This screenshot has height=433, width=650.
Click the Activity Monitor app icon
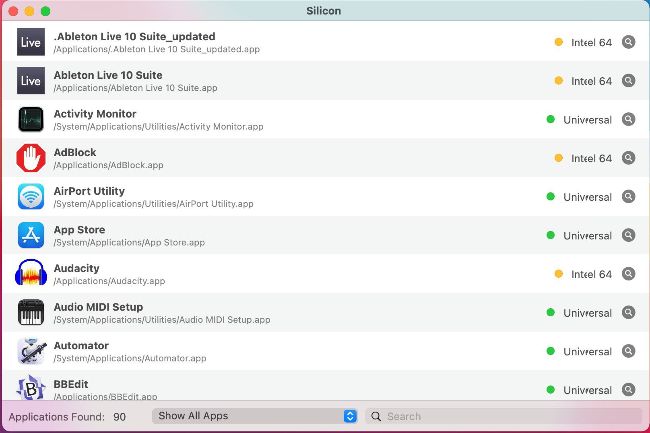click(31, 120)
